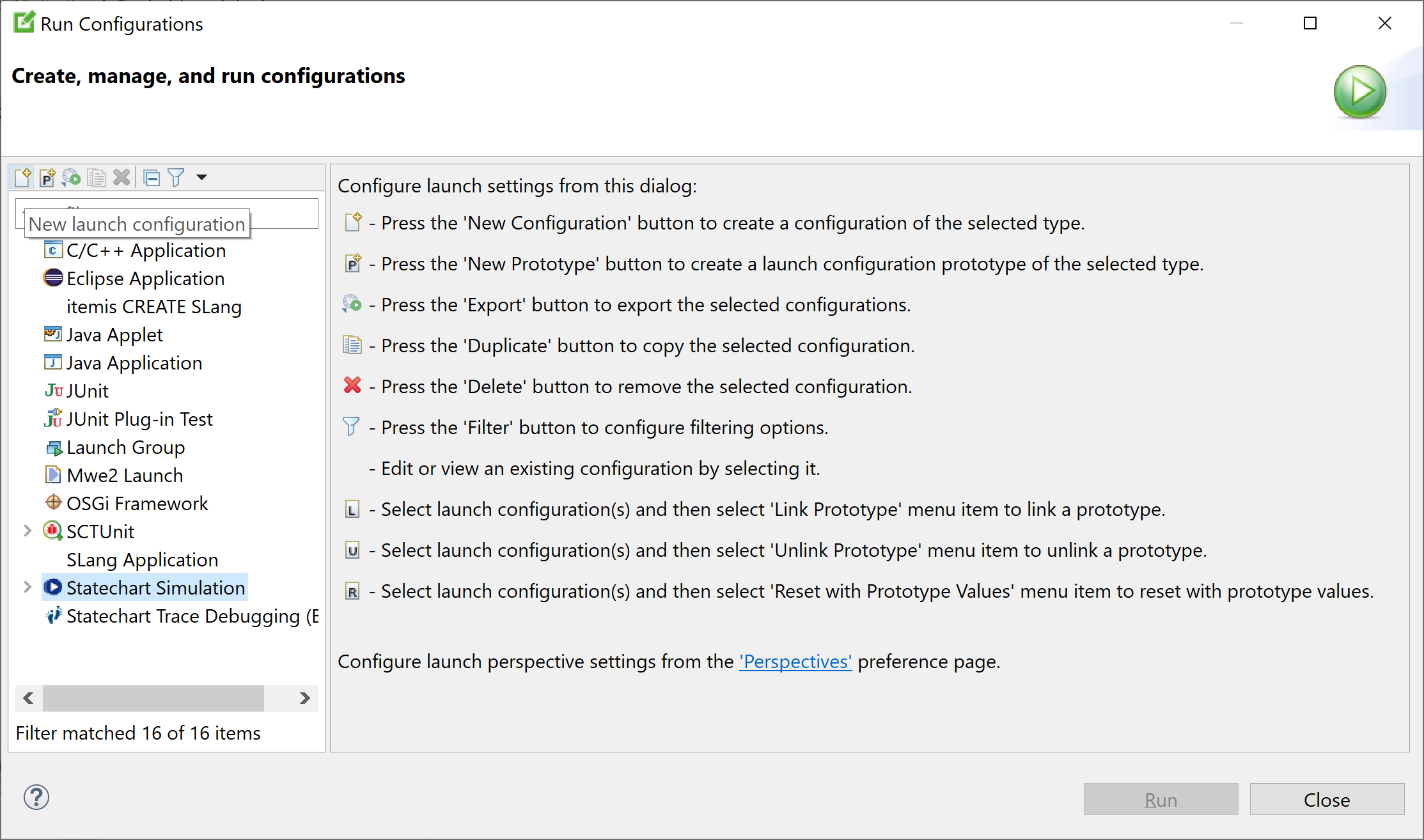Select SLang Application entry
Image resolution: width=1424 pixels, height=840 pixels.
(x=142, y=560)
